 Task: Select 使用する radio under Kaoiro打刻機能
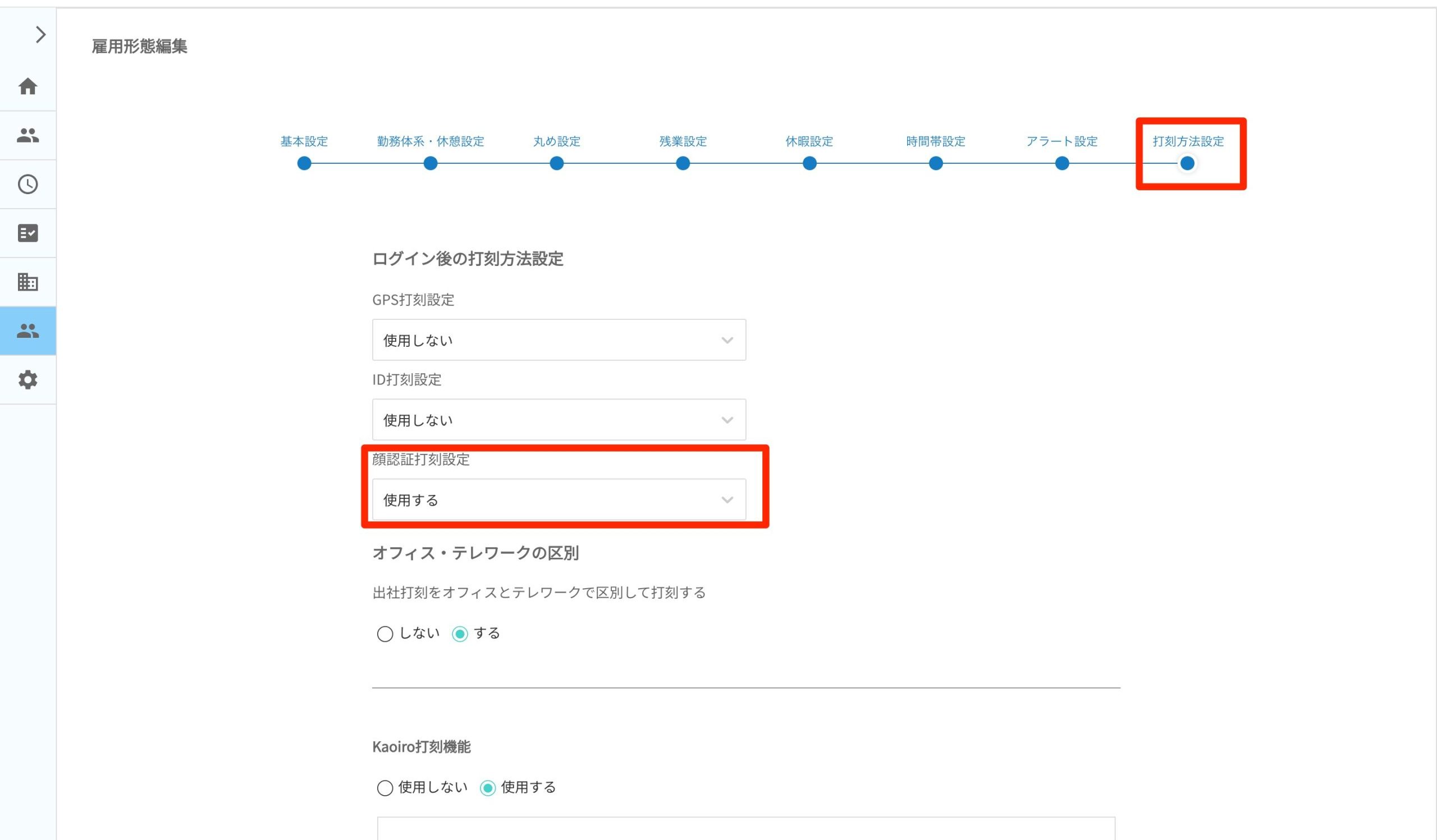click(x=488, y=788)
